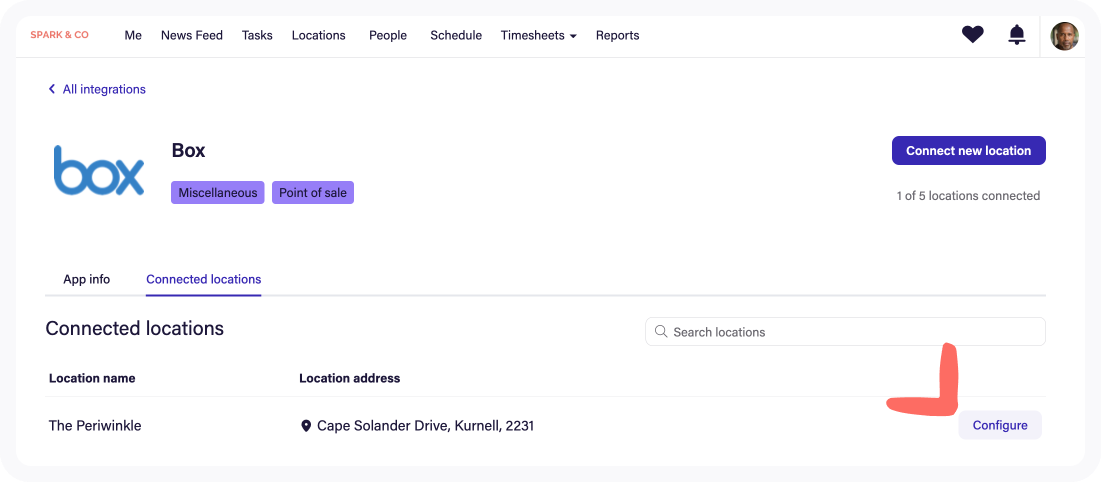Click the search magnifier icon
The width and height of the screenshot is (1101, 482).
[x=660, y=332]
